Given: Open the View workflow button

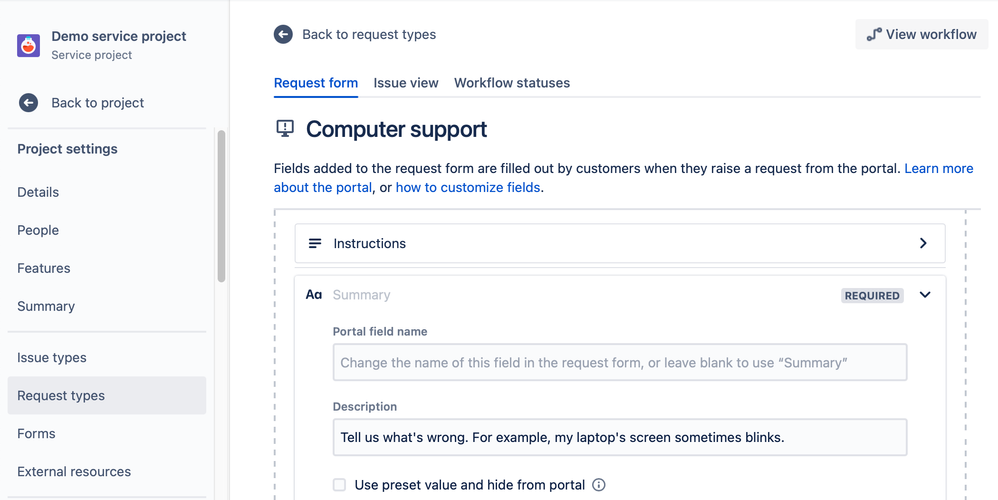Looking at the screenshot, I should tap(921, 34).
